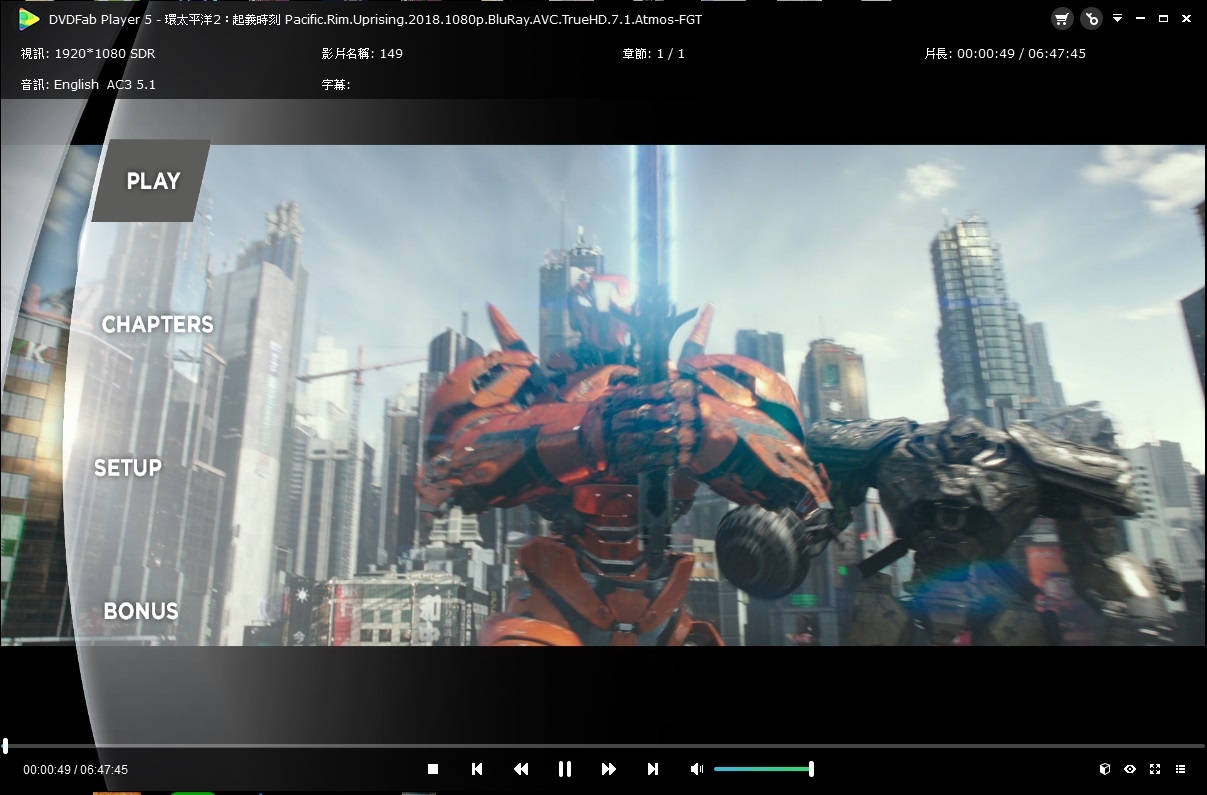Click the movie length info at top right
Viewport: 1207px width, 795px height.
tap(1005, 54)
